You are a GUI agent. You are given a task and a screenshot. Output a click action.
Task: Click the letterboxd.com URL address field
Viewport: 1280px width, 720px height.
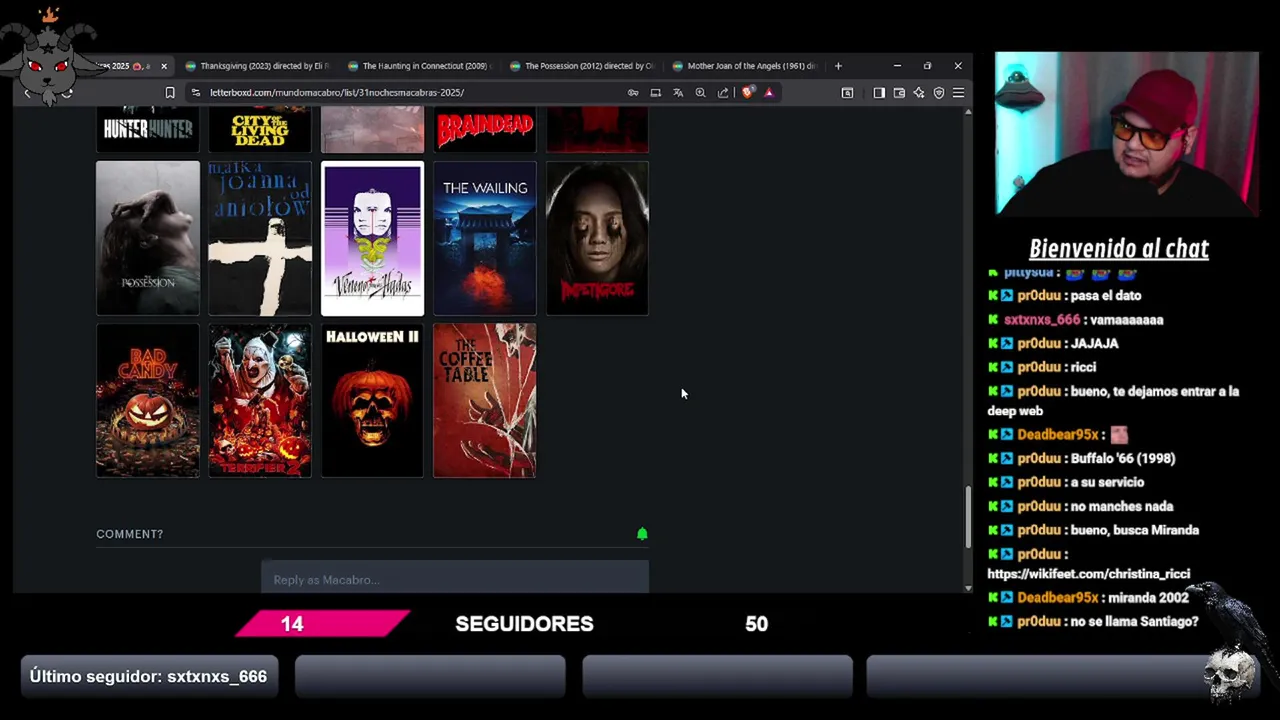tap(337, 93)
